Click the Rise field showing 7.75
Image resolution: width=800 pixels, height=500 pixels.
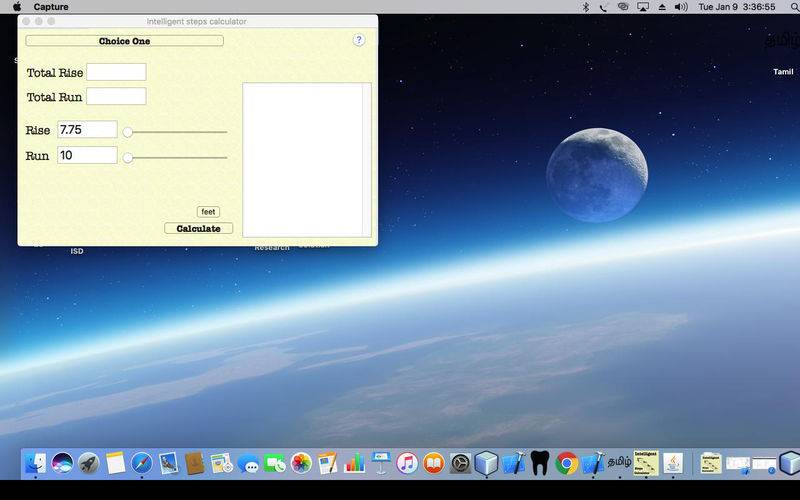[87, 130]
